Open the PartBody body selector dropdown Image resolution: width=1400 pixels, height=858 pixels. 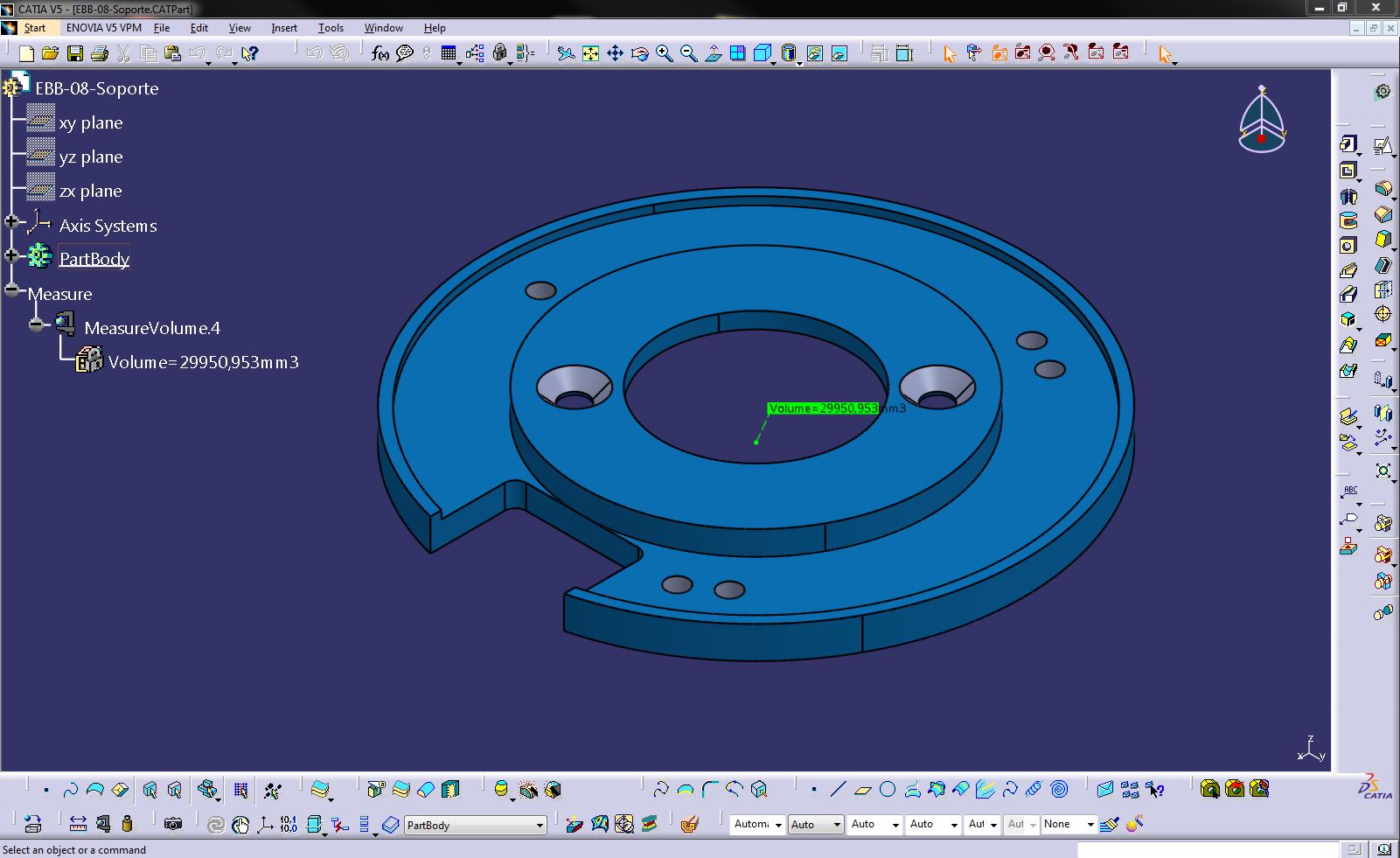pyautogui.click(x=475, y=825)
